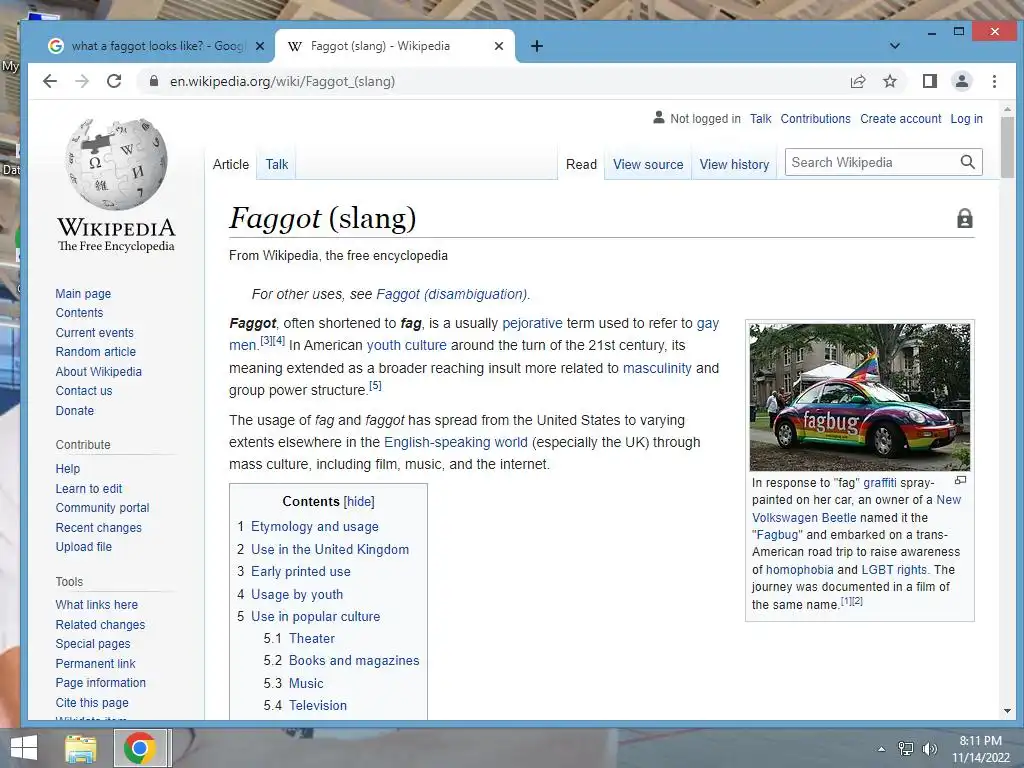Click the page protection lock icon

[965, 218]
